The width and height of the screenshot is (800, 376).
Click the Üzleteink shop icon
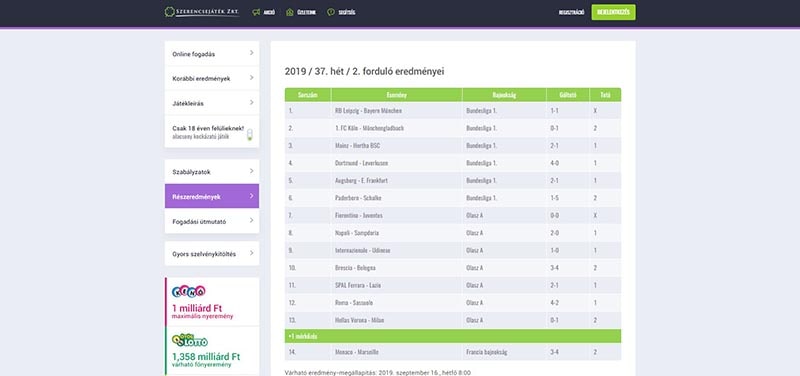(290, 12)
